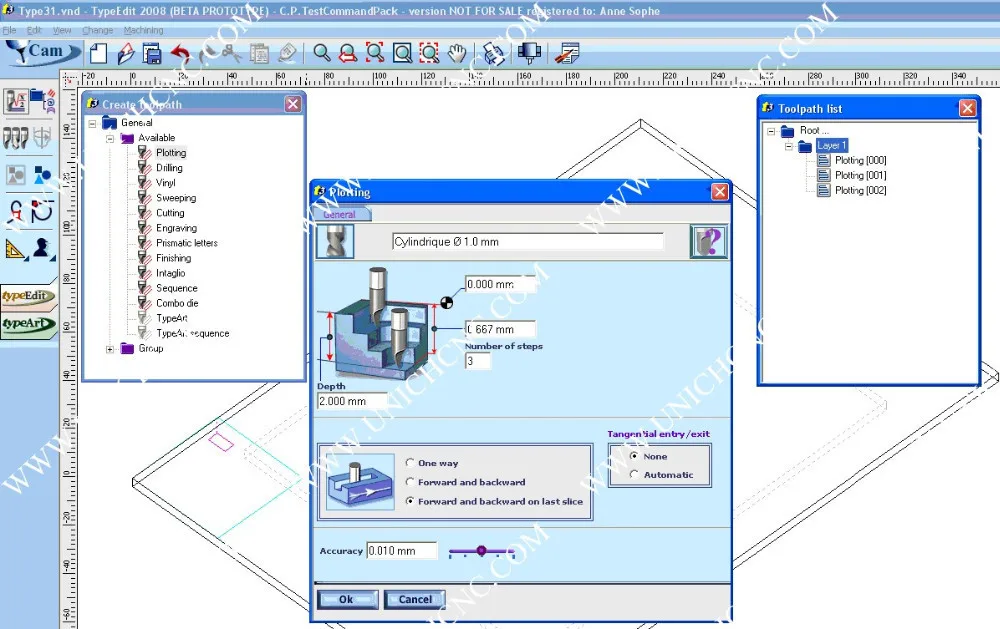Adjust the Accuracy slider handle
1000x629 pixels.
(x=482, y=551)
